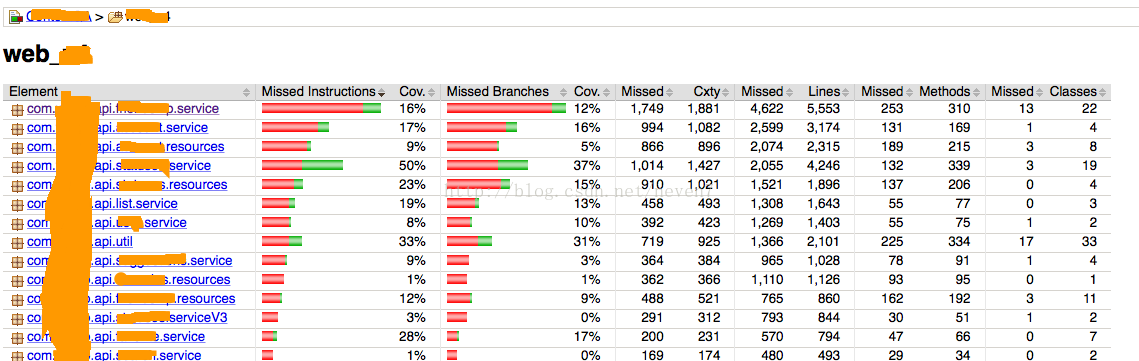Follow the first breadcrumb report link
This screenshot has width=1139, height=361.
[x=57, y=16]
